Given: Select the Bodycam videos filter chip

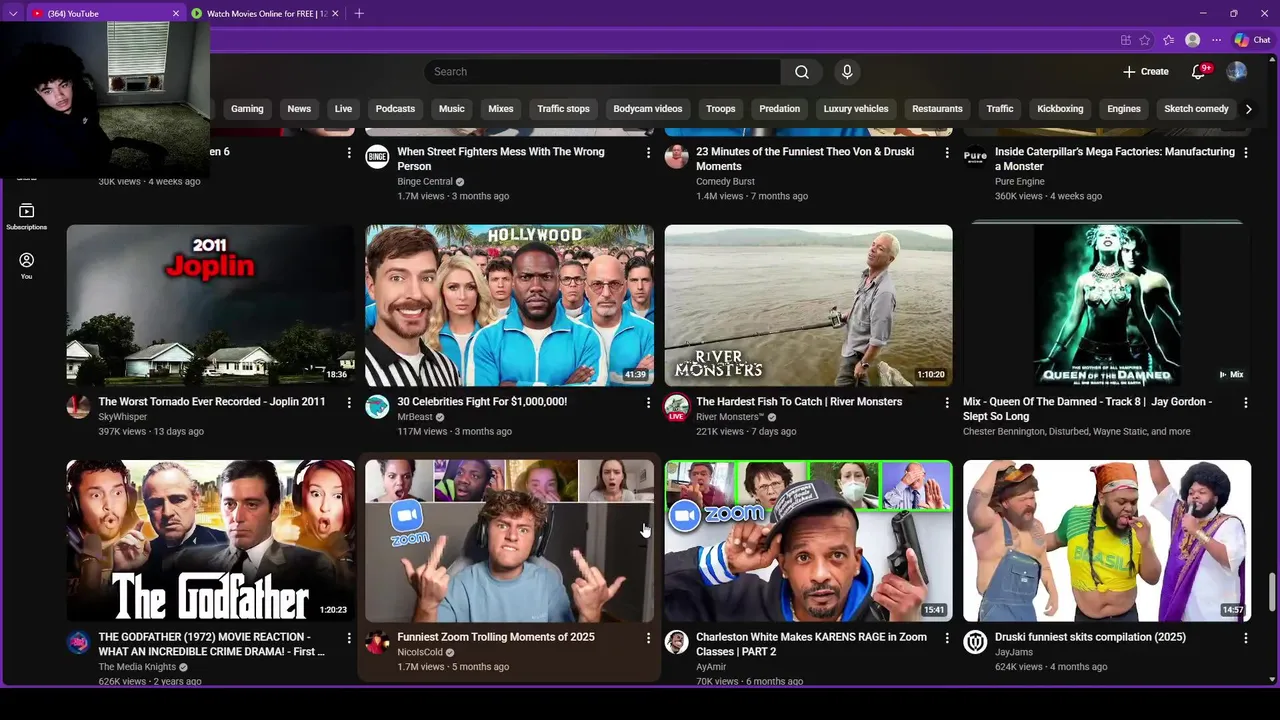Looking at the screenshot, I should tap(648, 109).
